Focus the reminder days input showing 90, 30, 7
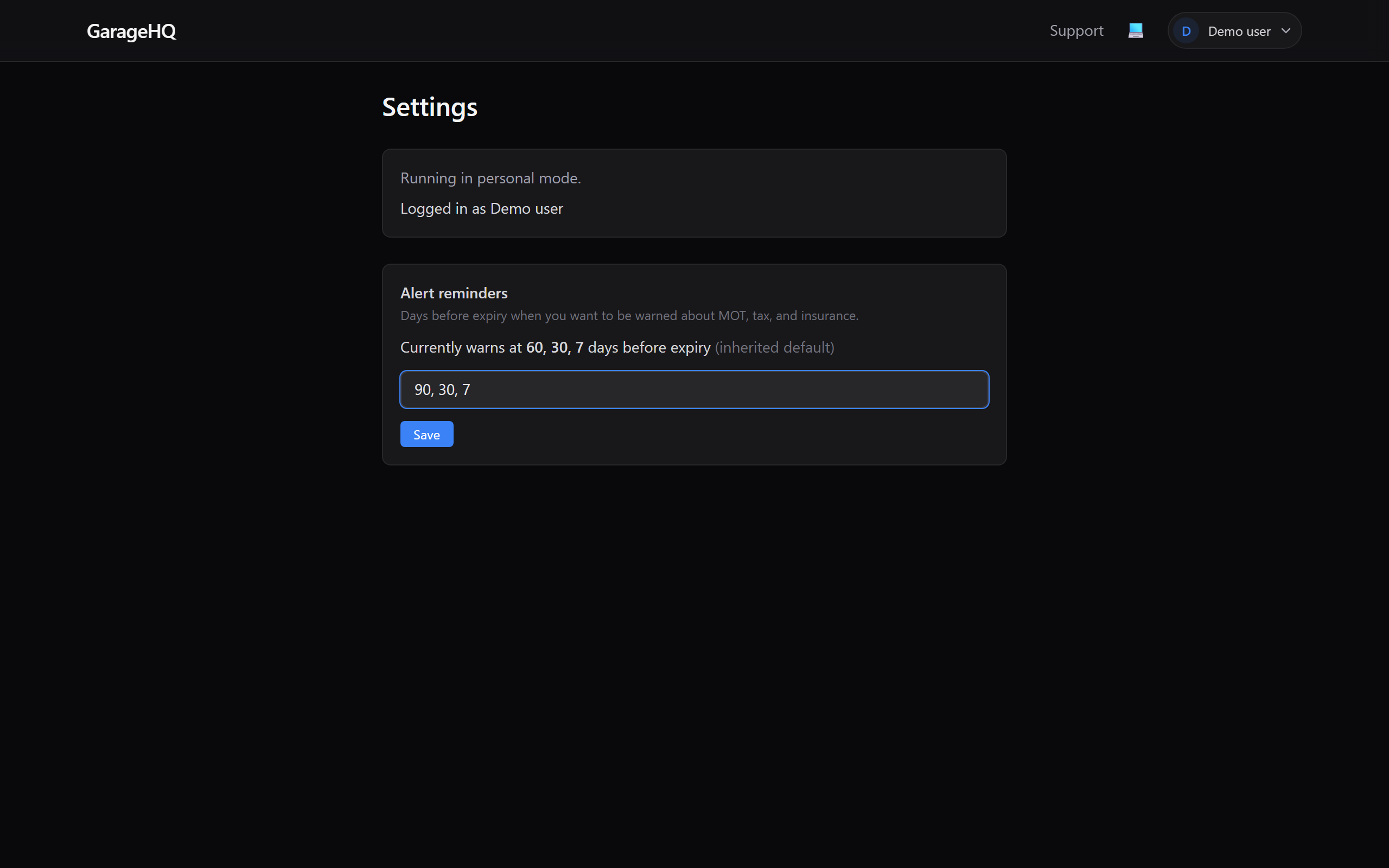 click(693, 389)
